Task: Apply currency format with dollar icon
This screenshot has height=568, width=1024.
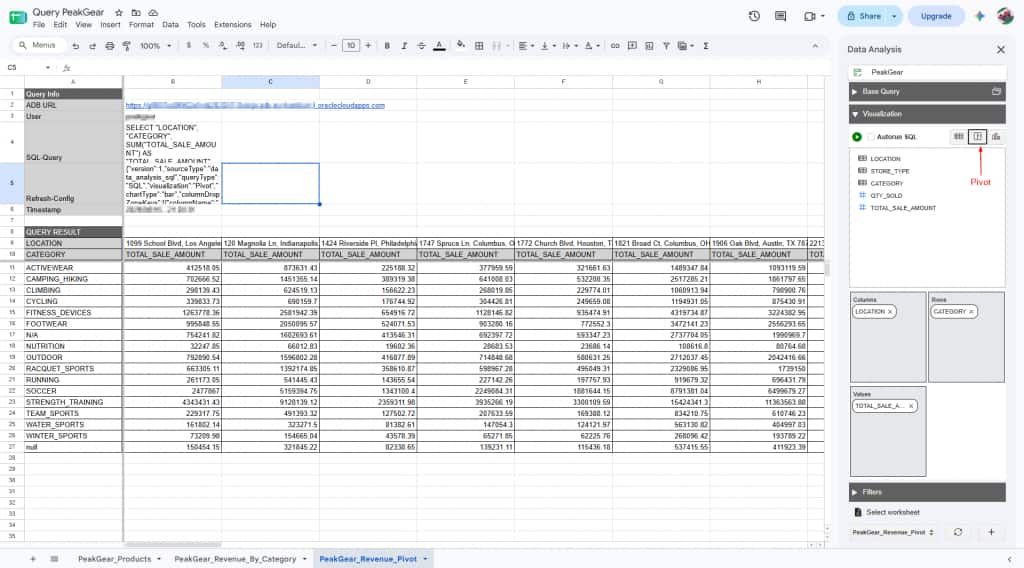Action: coord(189,46)
